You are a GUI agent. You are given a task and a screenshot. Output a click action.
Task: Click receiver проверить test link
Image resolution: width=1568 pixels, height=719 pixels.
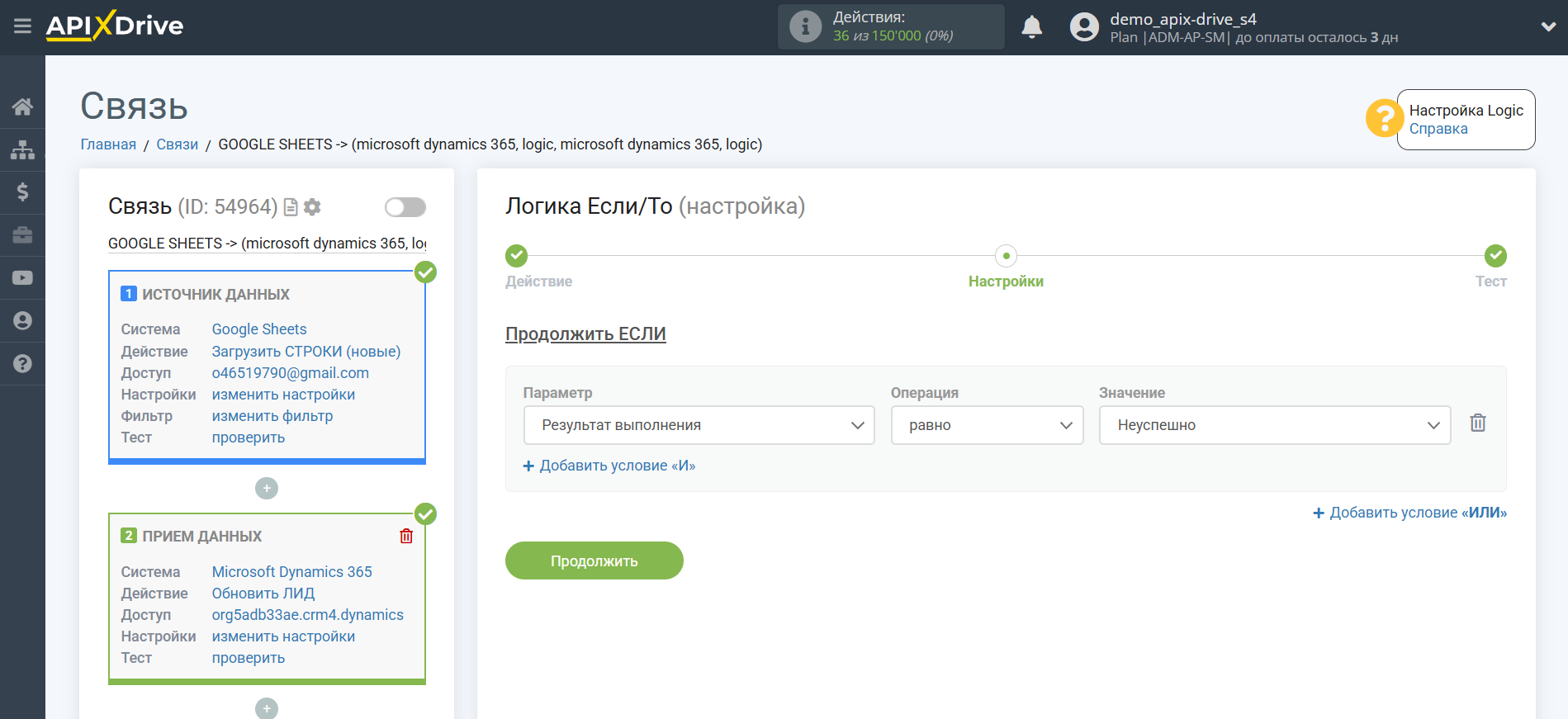tap(249, 658)
